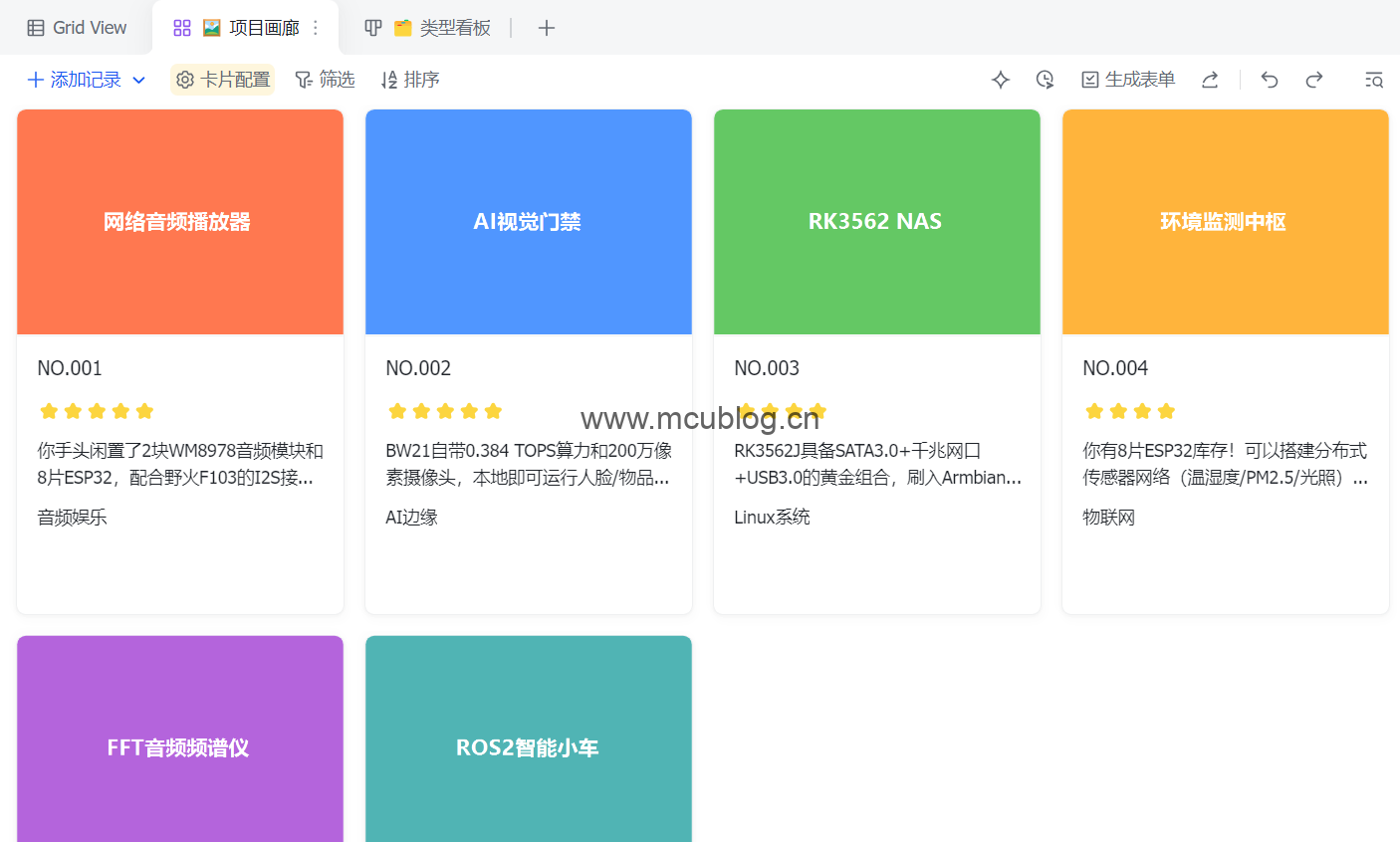Open the history clock icon
This screenshot has height=842, width=1400.
pyautogui.click(x=1045, y=80)
